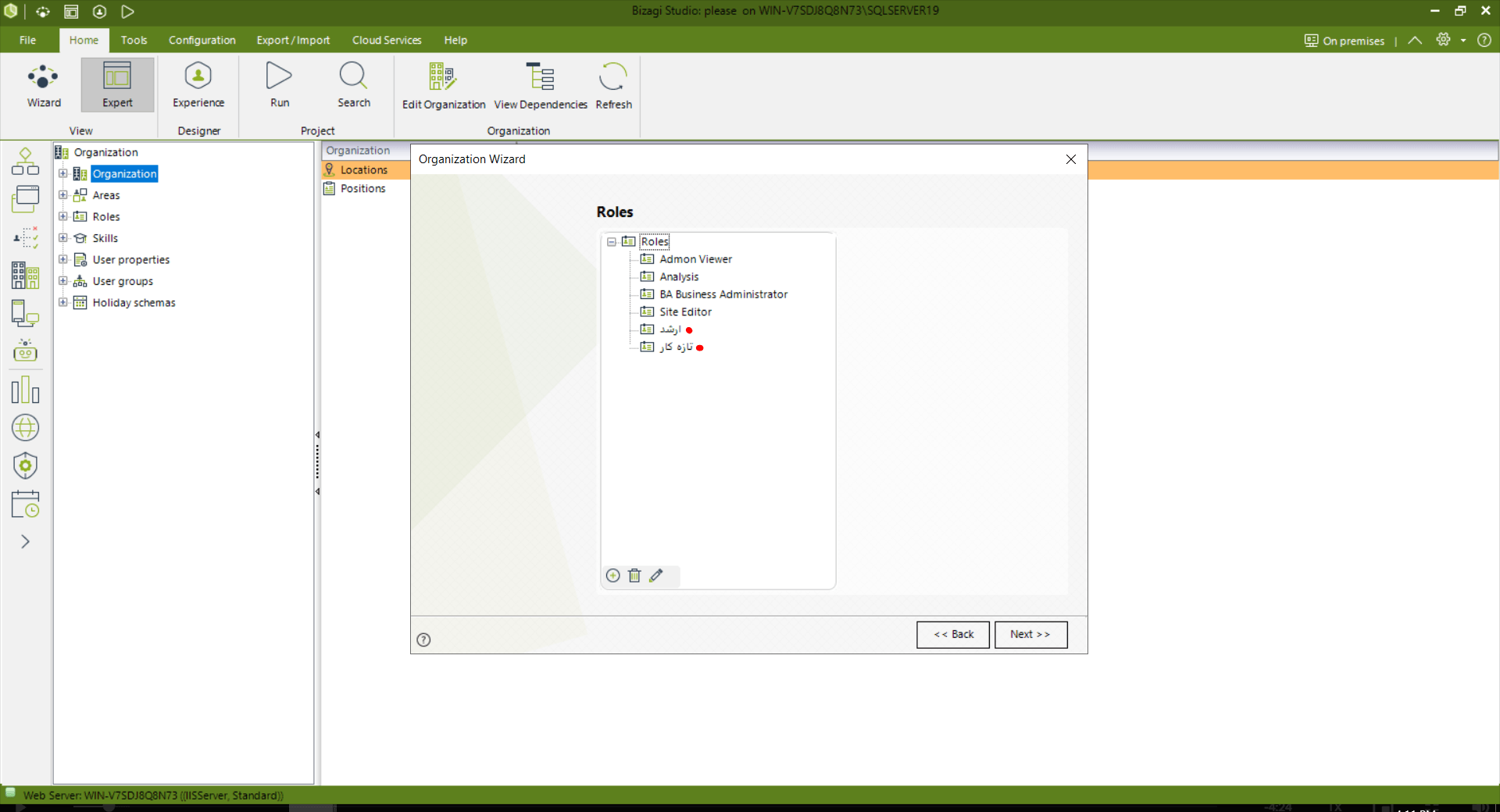This screenshot has width=1500, height=812.
Task: Click Edit Organization in ribbon
Action: [443, 87]
